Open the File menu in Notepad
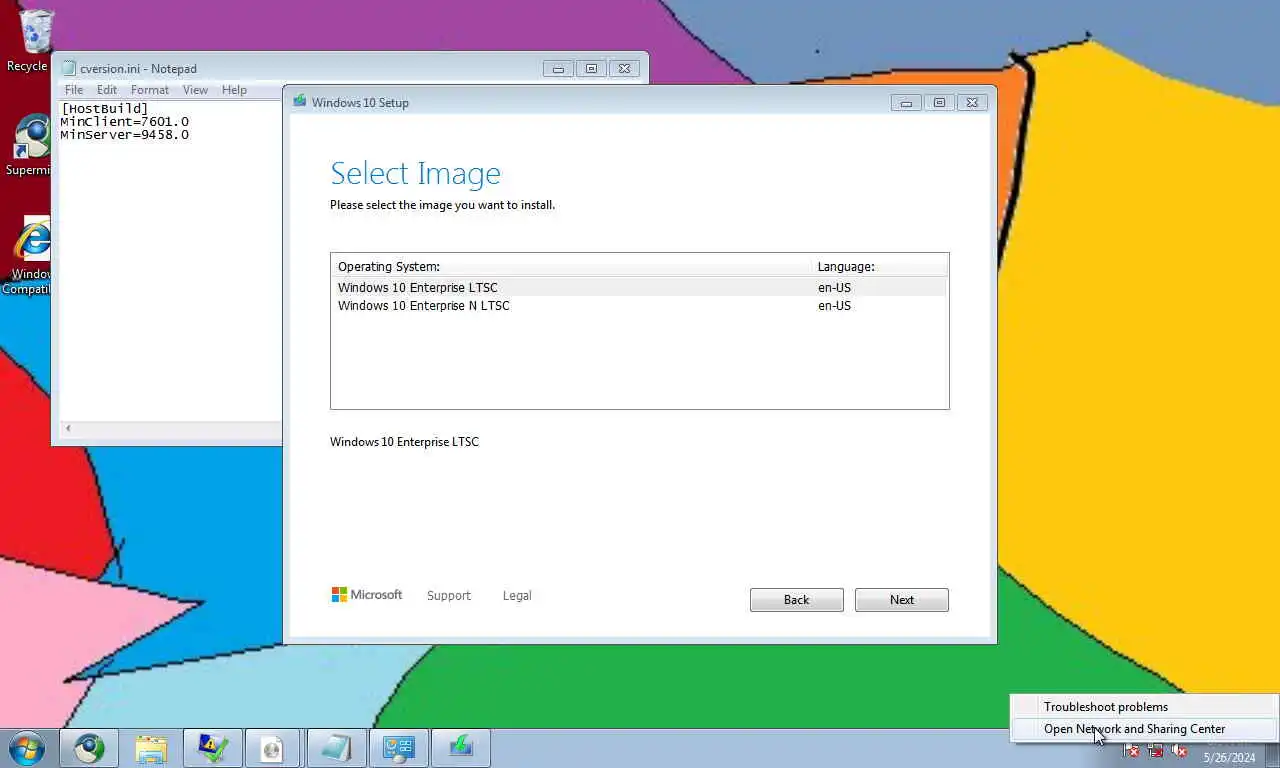The width and height of the screenshot is (1280, 768). coord(74,90)
